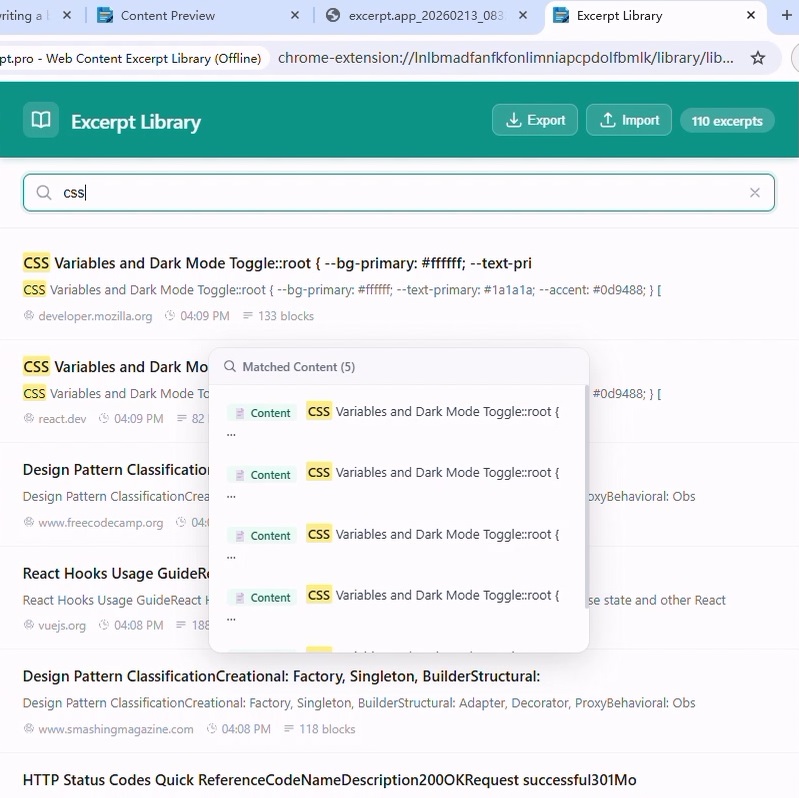Click the third Content badge icon in popup
This screenshot has width=799, height=798.
(240, 536)
